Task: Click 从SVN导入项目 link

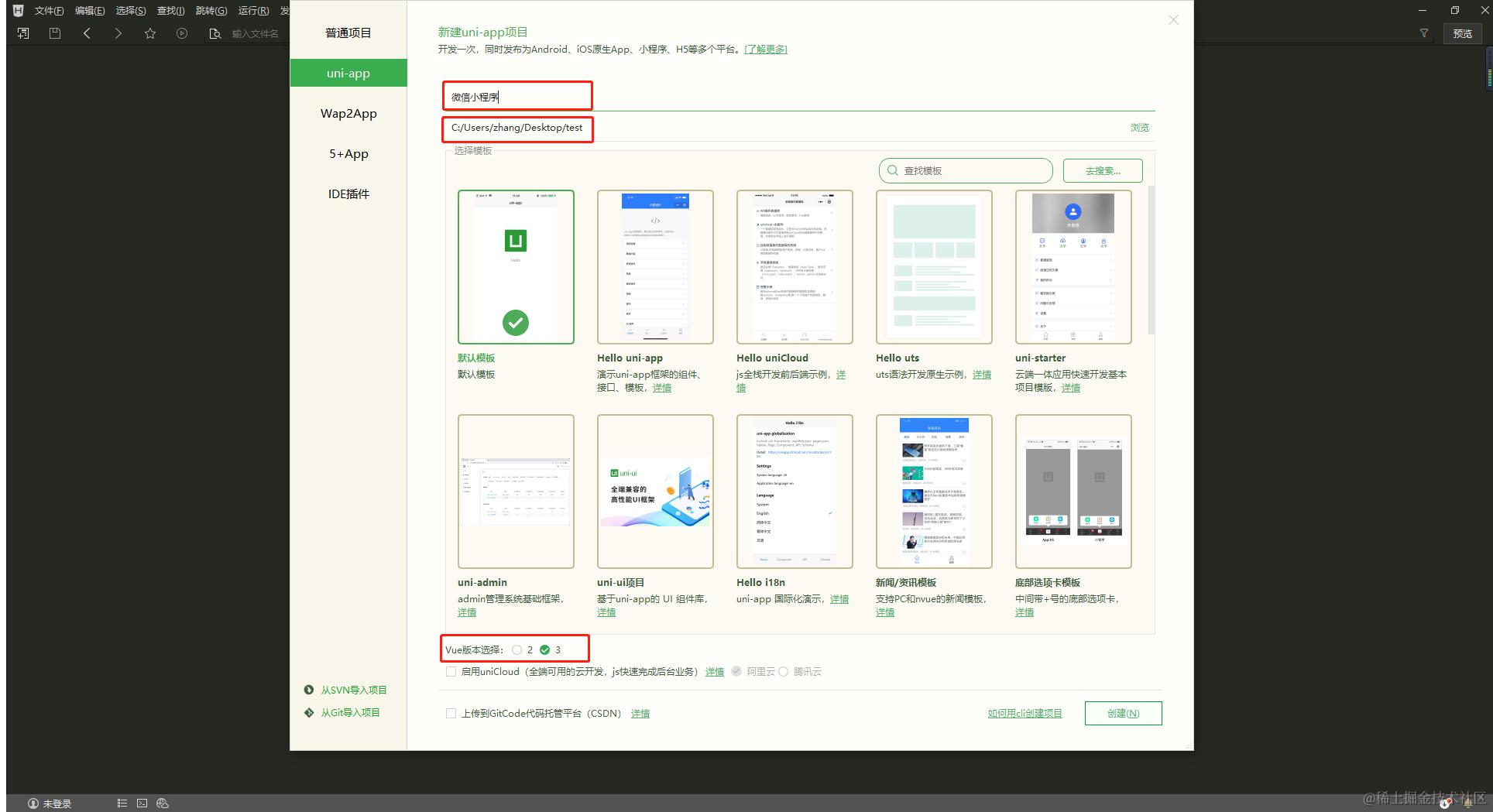Action: (354, 690)
